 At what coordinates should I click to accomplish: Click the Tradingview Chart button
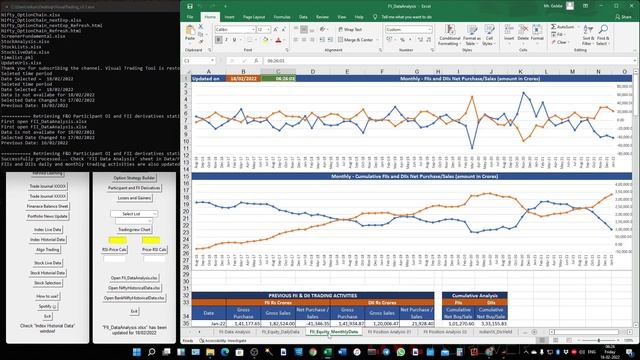(x=134, y=230)
